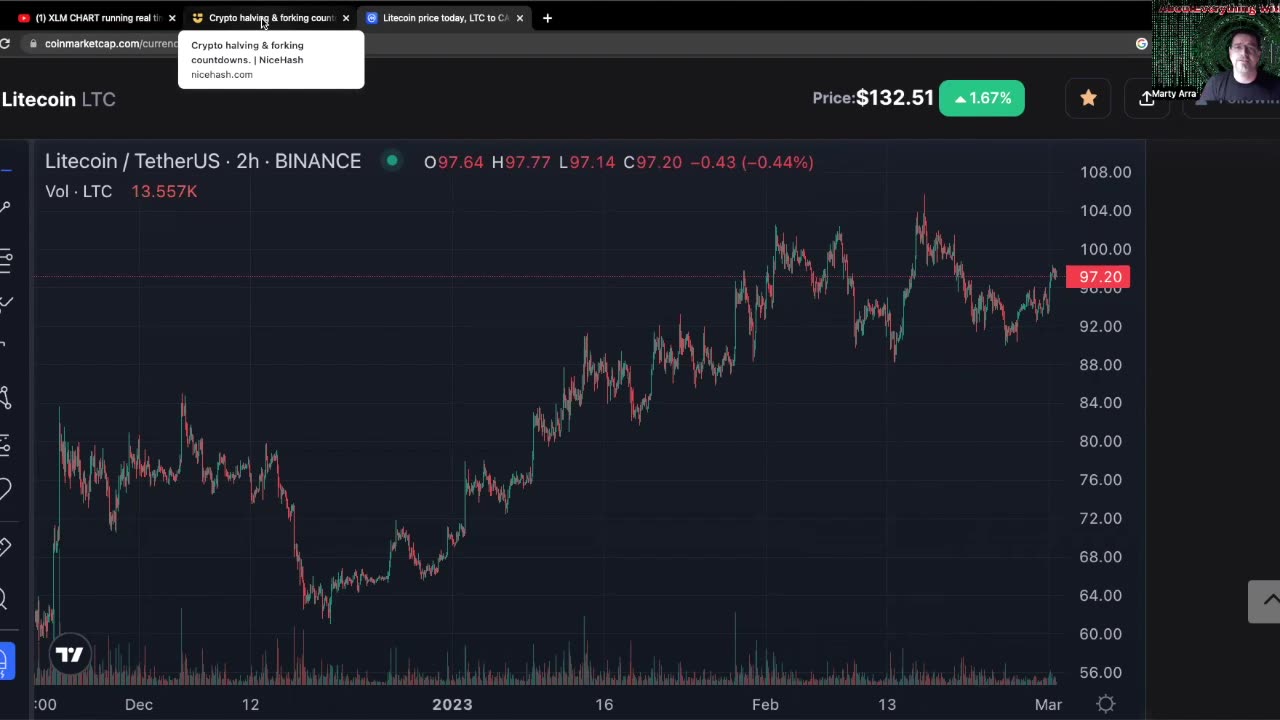Switch to the Litecoin price today tab
Viewport: 1280px width, 720px height.
(x=444, y=18)
